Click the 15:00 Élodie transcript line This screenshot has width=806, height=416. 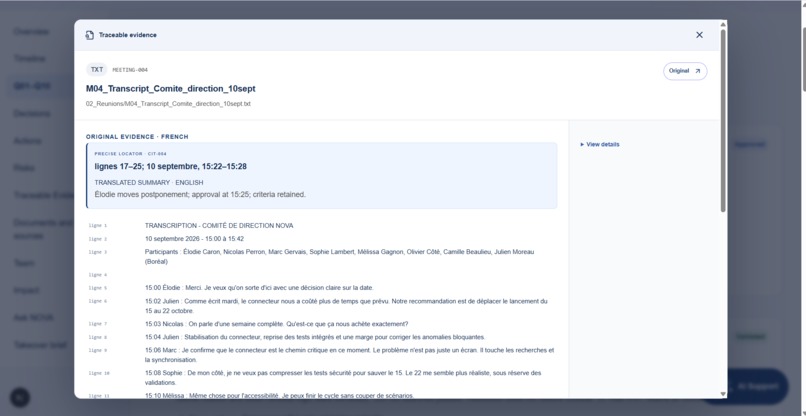259,288
